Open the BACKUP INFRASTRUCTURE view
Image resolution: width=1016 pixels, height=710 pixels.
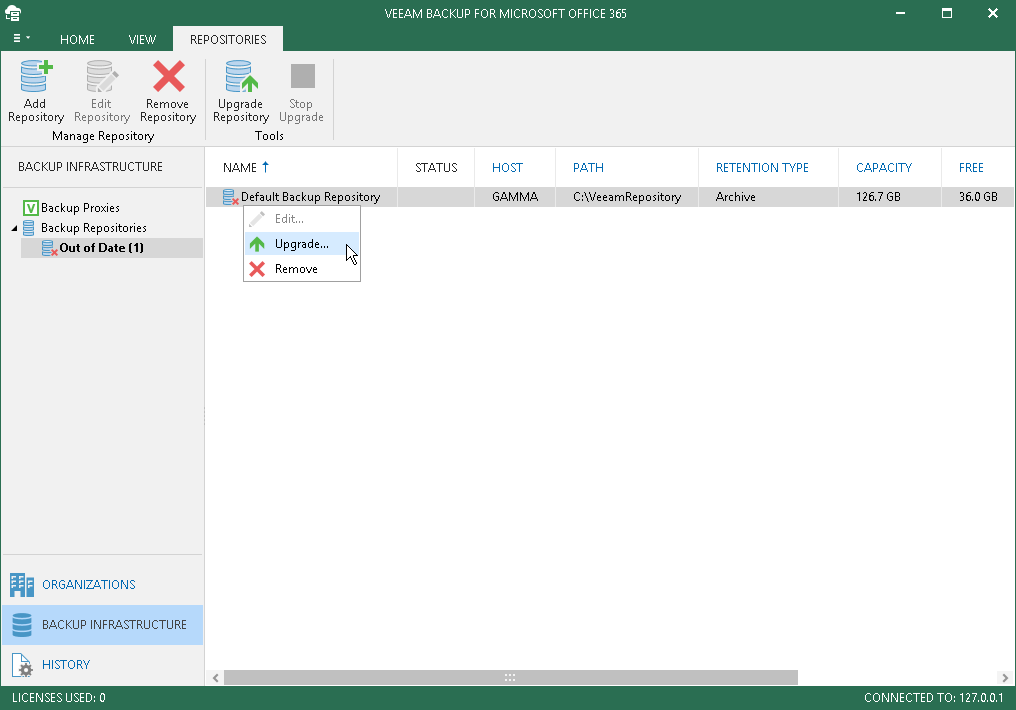coord(102,625)
